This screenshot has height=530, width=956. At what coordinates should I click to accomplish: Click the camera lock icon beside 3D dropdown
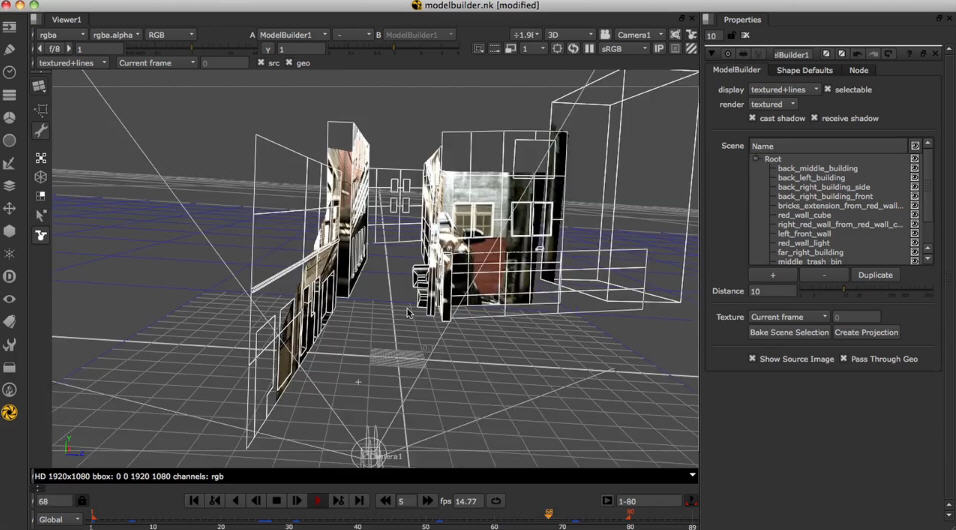605,35
